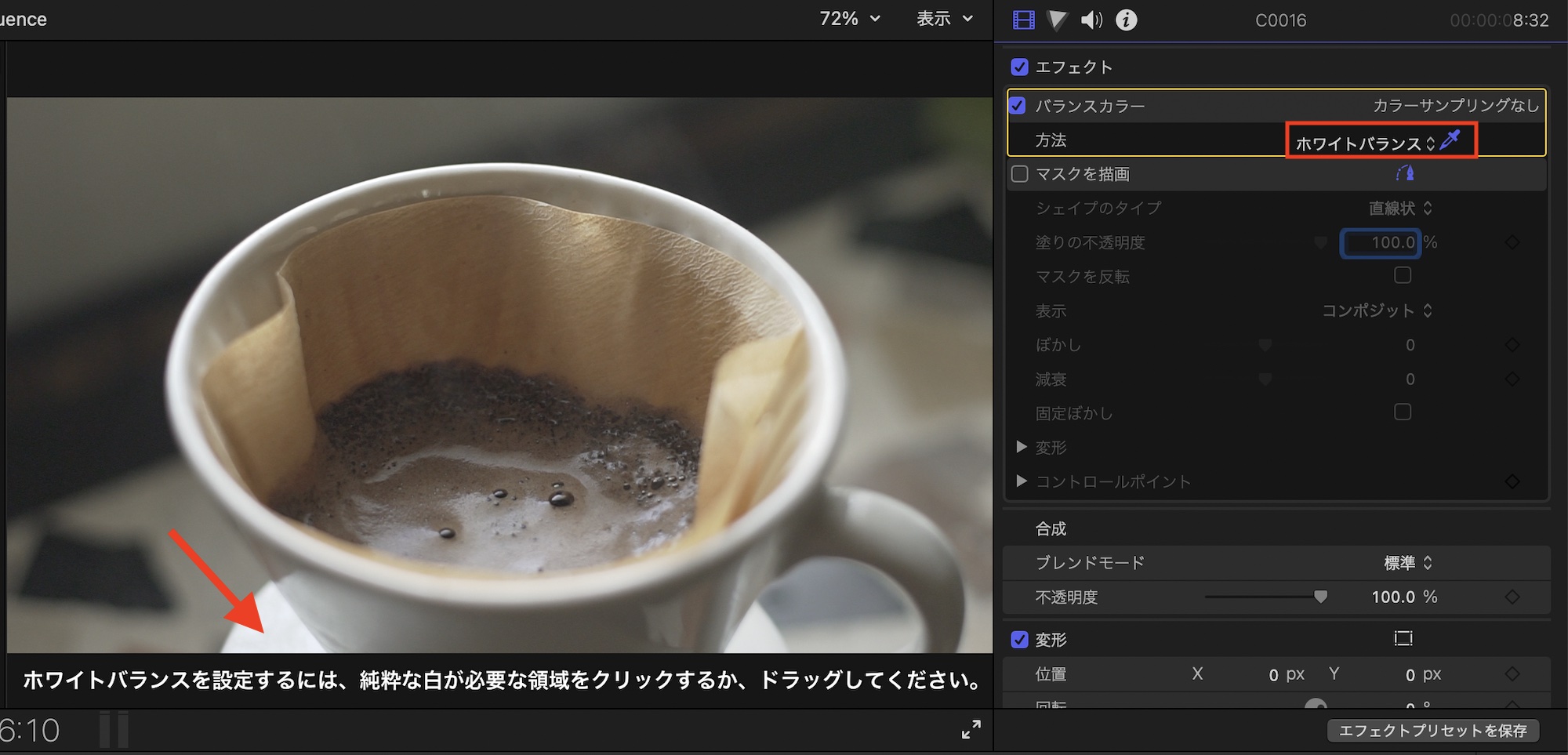The width and height of the screenshot is (1568, 755).
Task: Open the Color inspector triangle icon
Action: (1058, 20)
